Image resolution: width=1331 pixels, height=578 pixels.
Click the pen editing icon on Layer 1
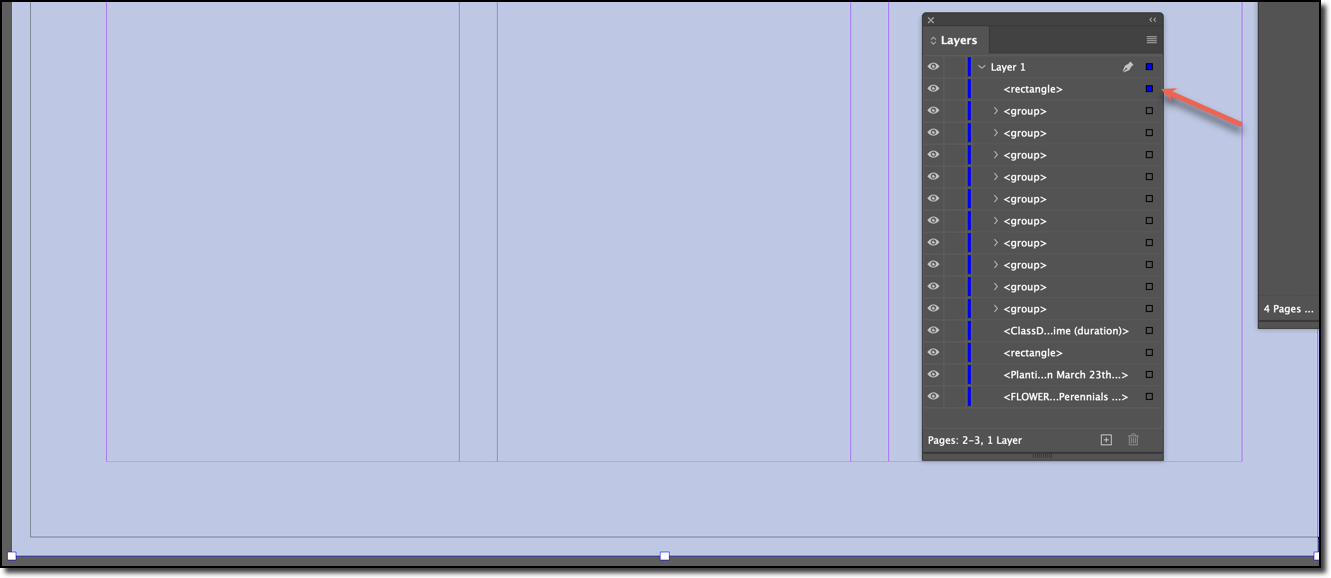(1128, 66)
